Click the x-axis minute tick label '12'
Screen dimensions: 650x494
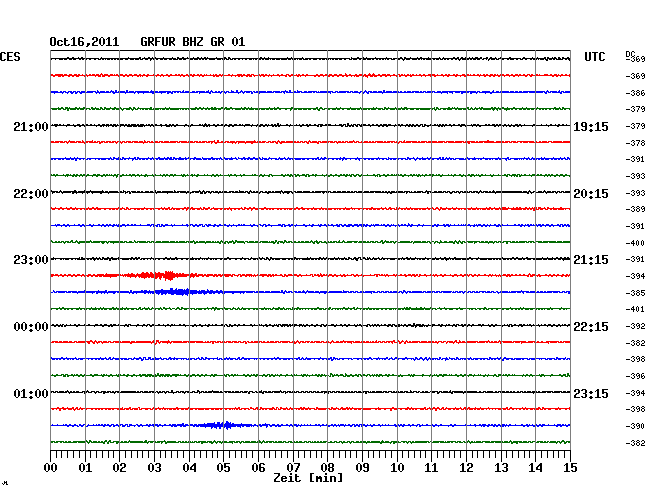click(466, 468)
